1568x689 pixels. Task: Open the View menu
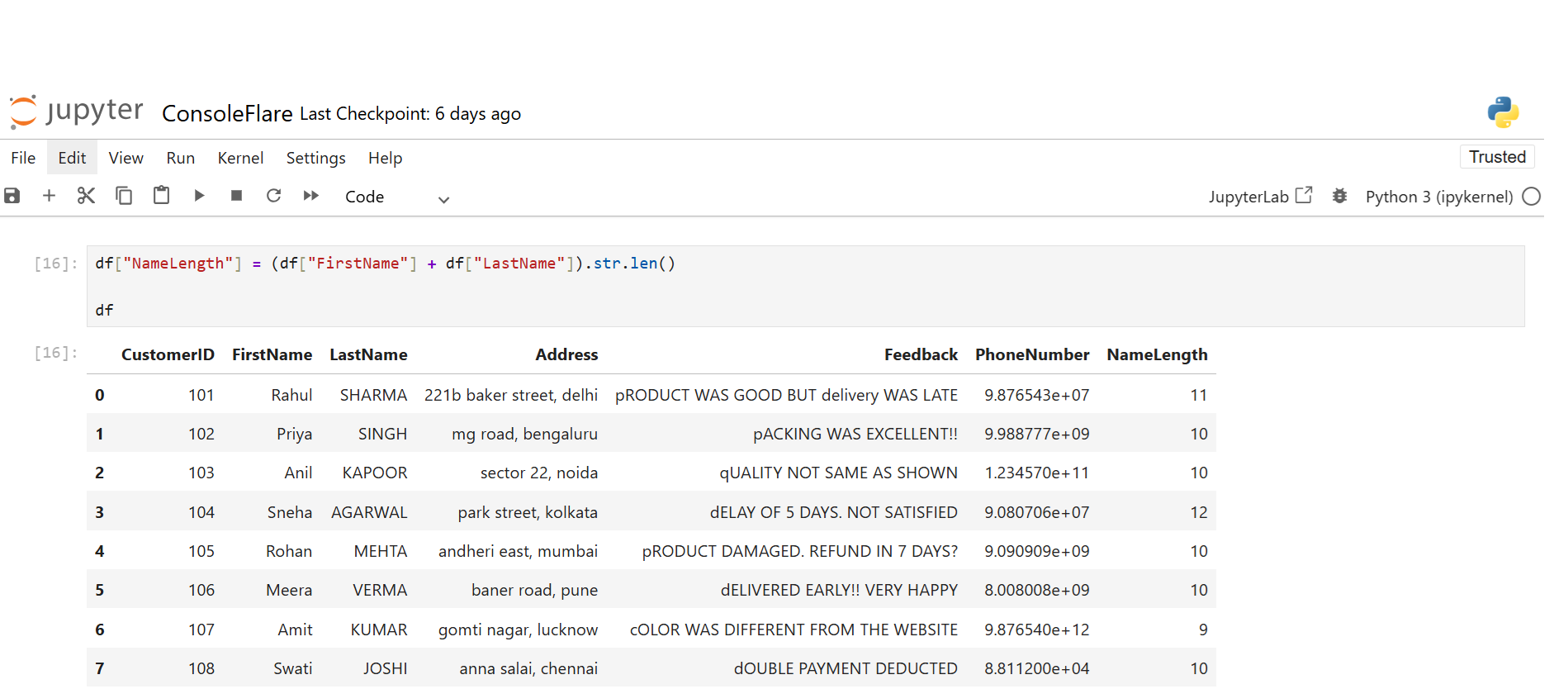pos(126,158)
